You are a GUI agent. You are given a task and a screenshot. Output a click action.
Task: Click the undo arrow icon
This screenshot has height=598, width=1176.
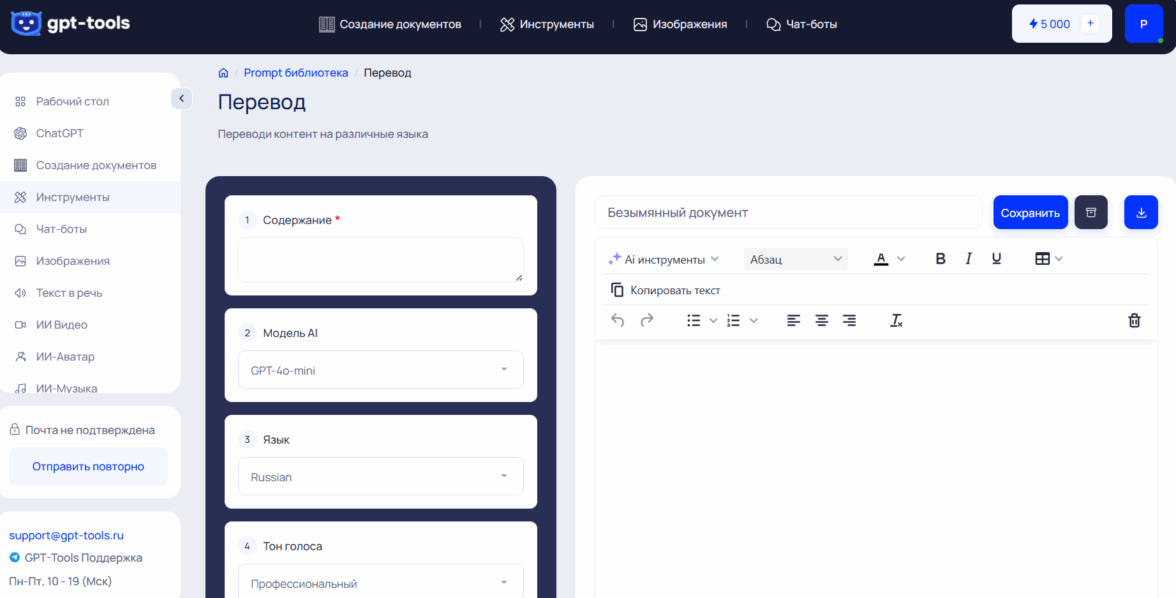pos(618,320)
